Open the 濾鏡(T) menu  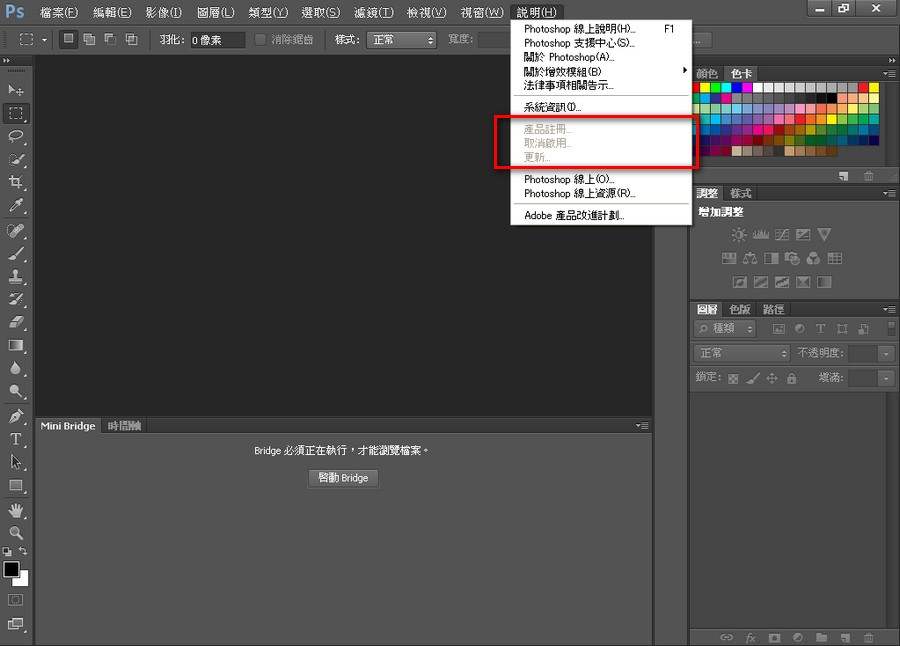click(x=374, y=12)
